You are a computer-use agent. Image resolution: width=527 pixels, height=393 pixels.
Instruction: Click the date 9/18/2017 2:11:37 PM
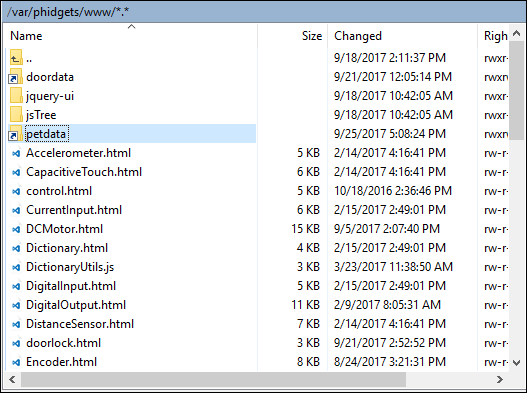pyautogui.click(x=390, y=58)
